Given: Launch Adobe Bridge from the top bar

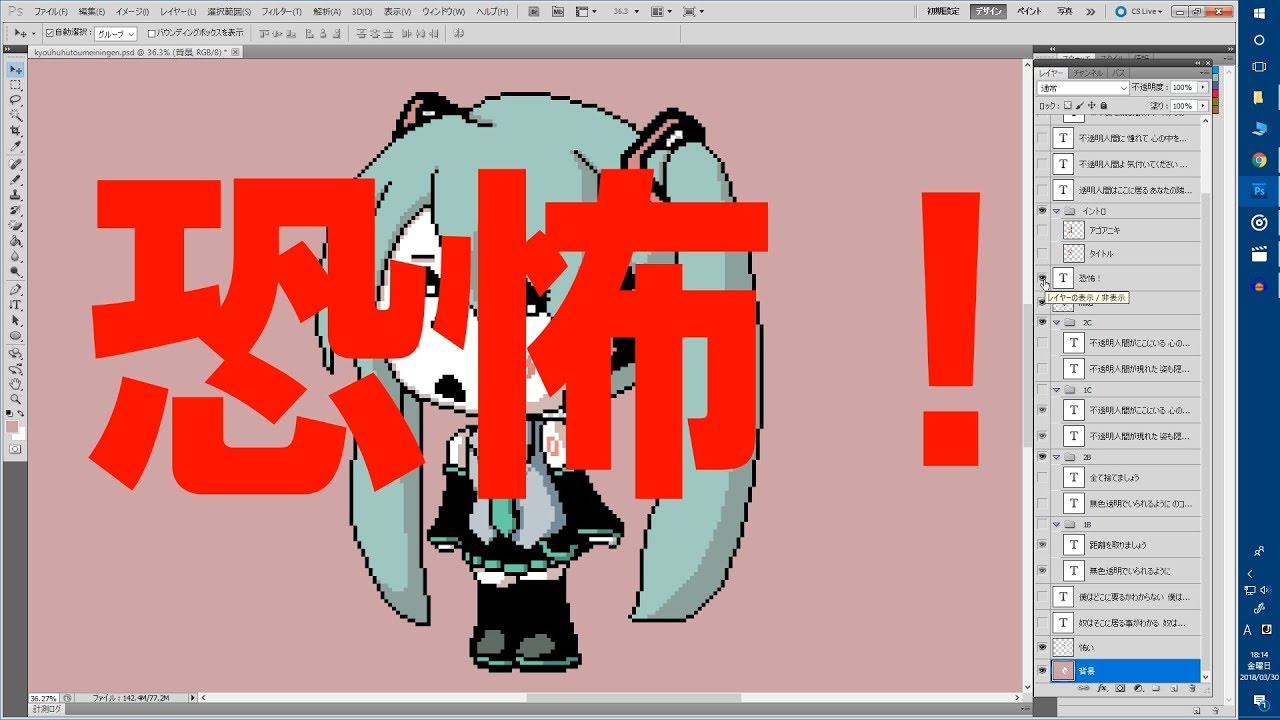Looking at the screenshot, I should pyautogui.click(x=532, y=11).
